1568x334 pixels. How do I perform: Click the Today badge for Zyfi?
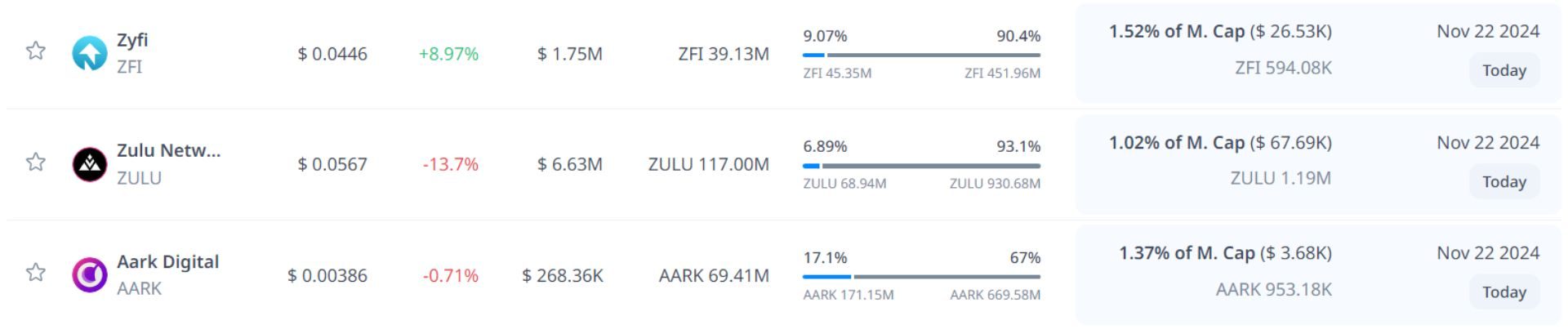coord(1503,71)
